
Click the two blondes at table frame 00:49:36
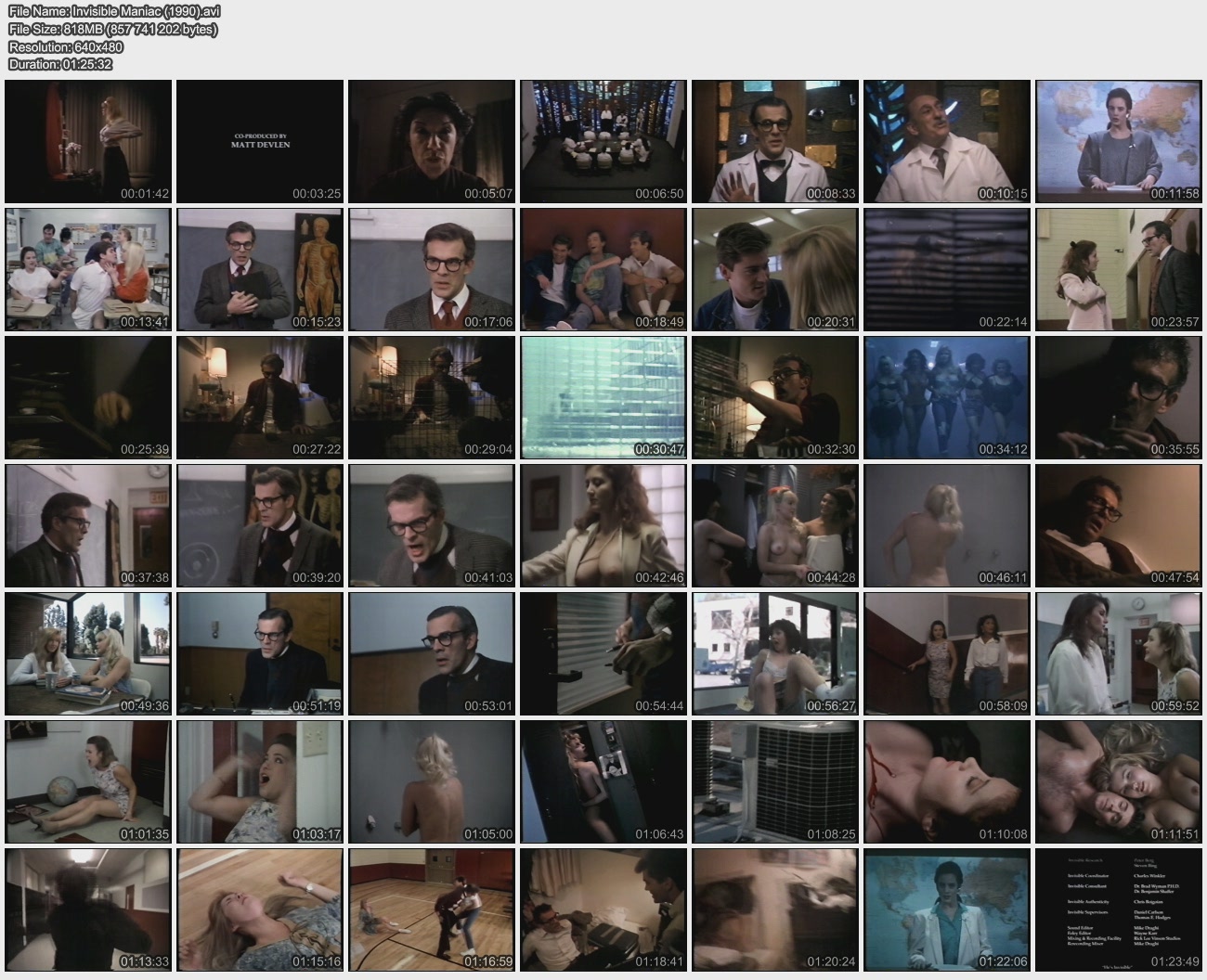[88, 653]
